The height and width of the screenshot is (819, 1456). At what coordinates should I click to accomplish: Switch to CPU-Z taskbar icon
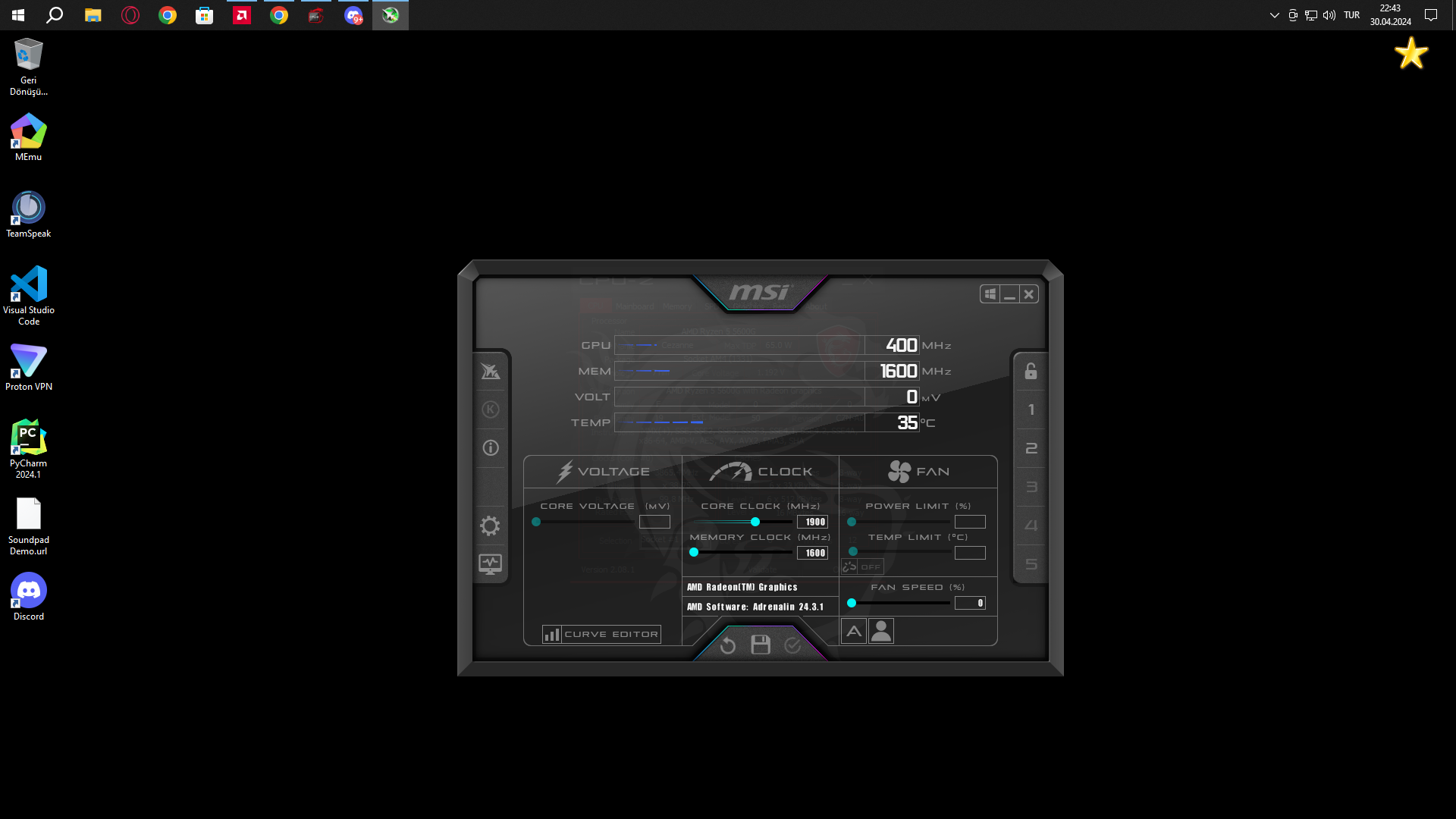[316, 15]
